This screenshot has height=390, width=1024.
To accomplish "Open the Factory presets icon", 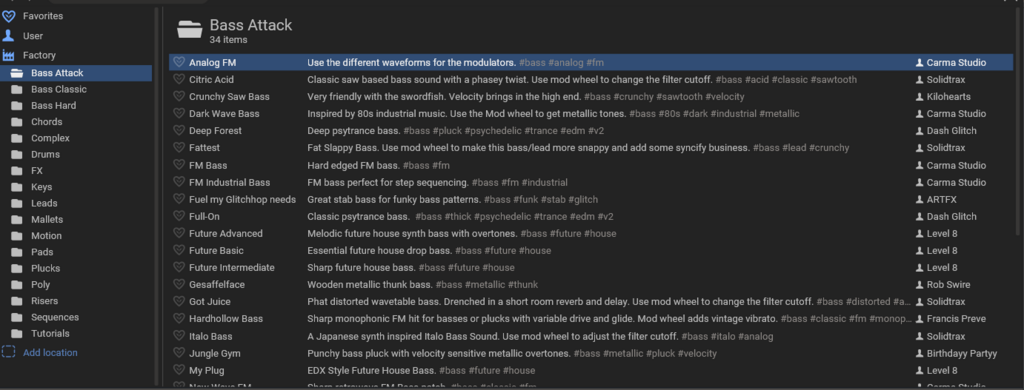I will 8,56.
